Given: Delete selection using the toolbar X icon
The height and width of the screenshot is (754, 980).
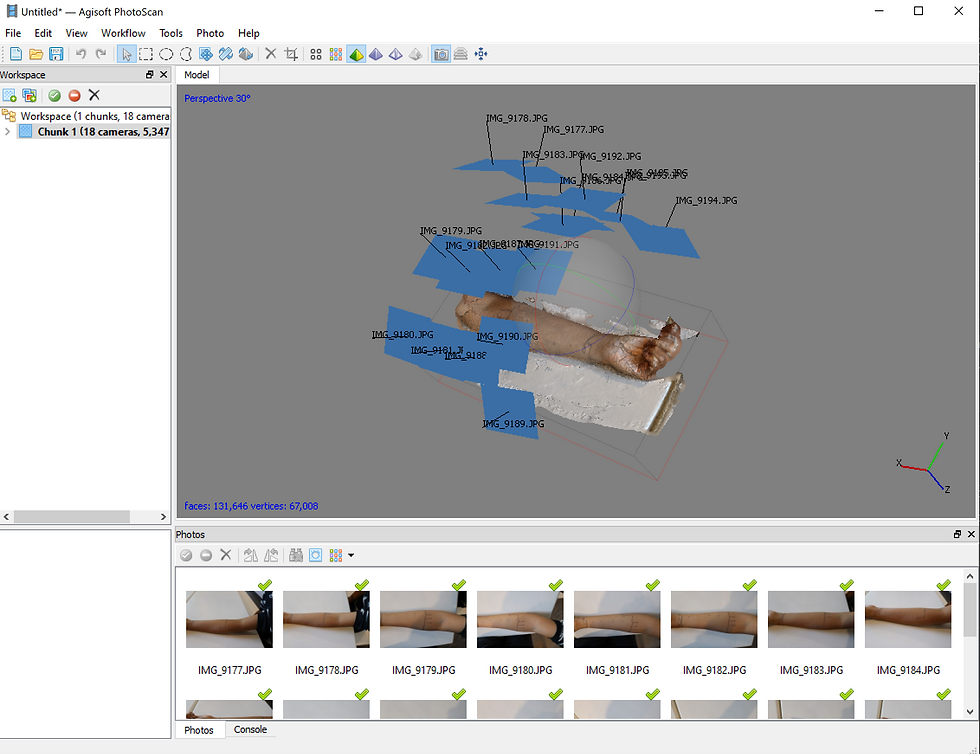Looking at the screenshot, I should coord(271,54).
